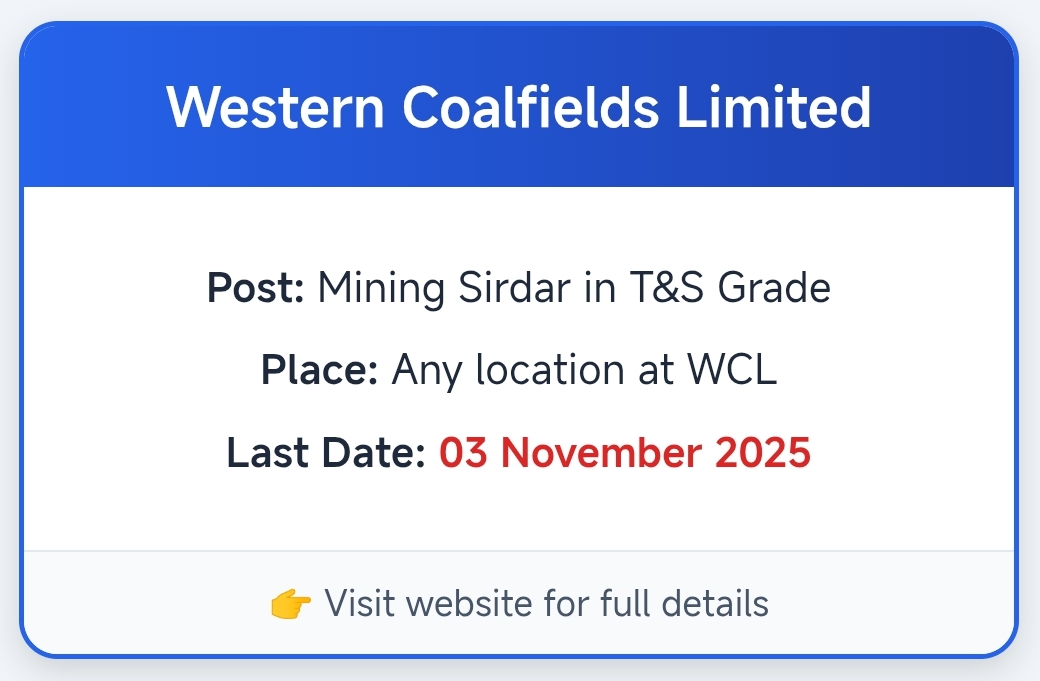The height and width of the screenshot is (681, 1040).
Task: Select the bold 'Post:' label
Action: coord(256,289)
